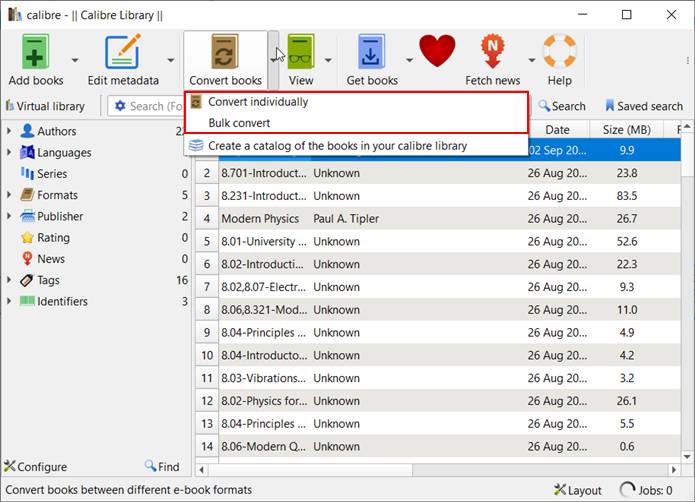Click the toolbar overflow dots icon
Viewport: 695px width, 502px height.
pos(687,60)
